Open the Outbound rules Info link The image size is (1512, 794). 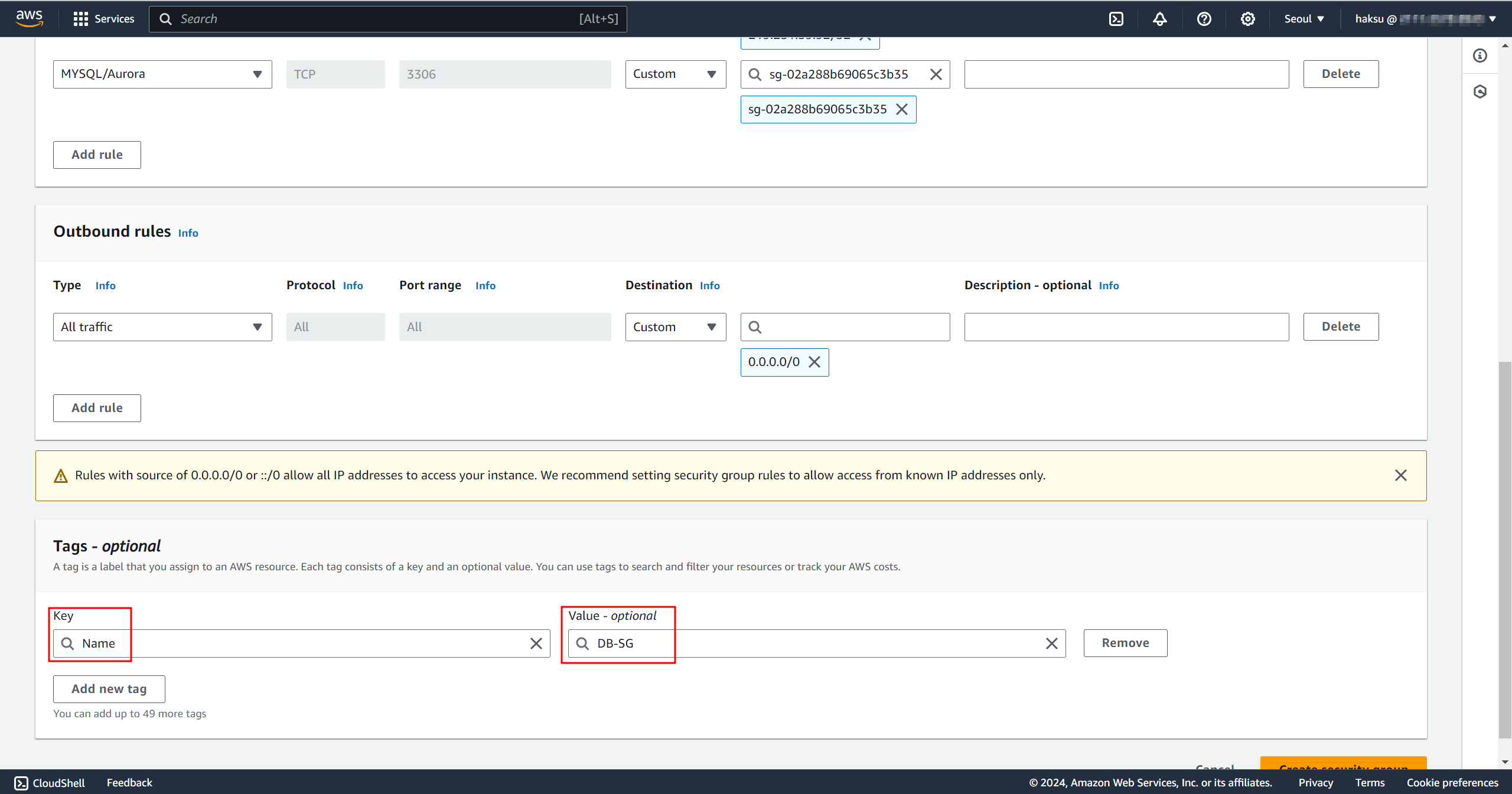click(x=188, y=233)
